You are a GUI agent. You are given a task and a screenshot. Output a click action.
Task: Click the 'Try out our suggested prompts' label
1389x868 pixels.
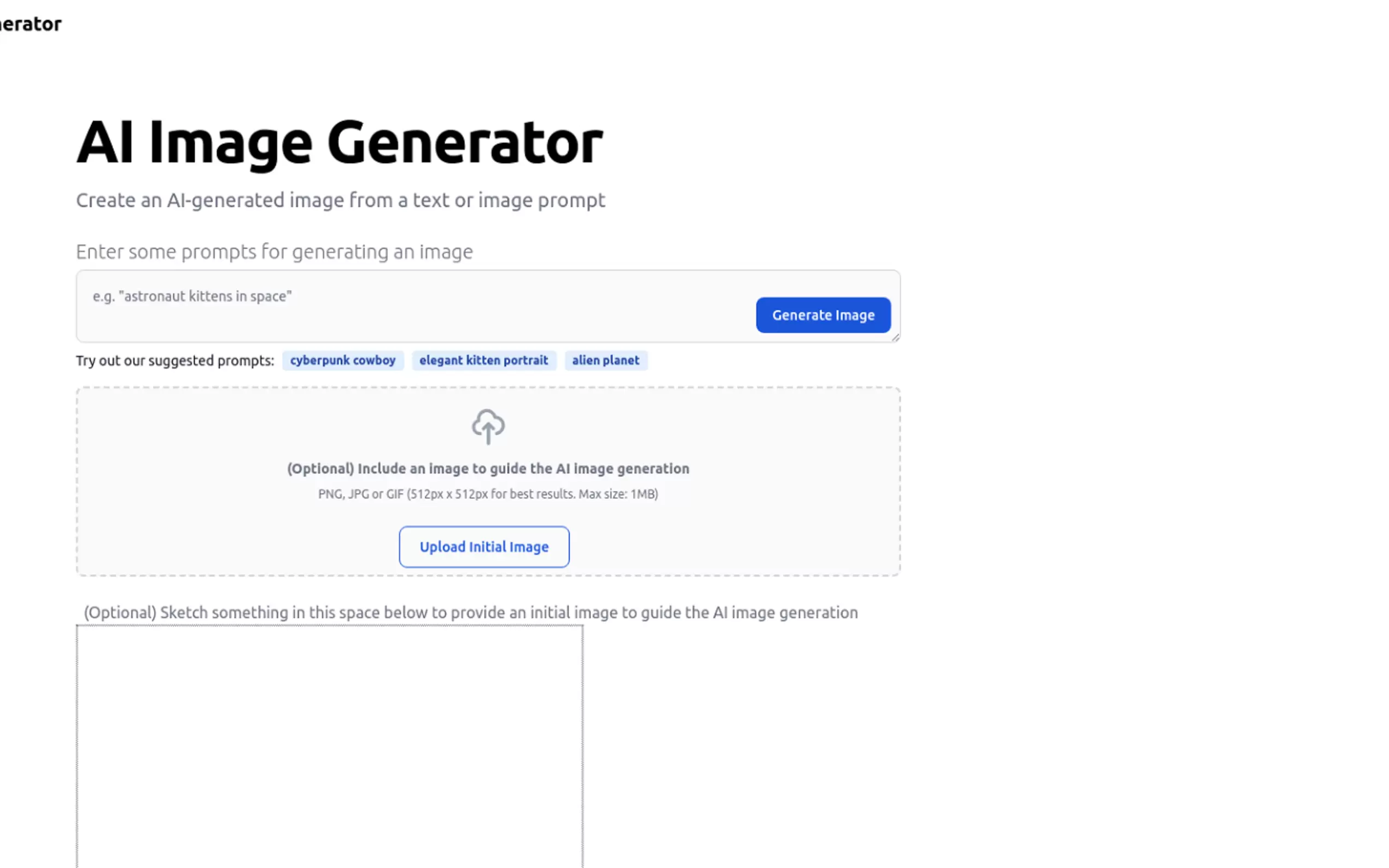(x=175, y=361)
